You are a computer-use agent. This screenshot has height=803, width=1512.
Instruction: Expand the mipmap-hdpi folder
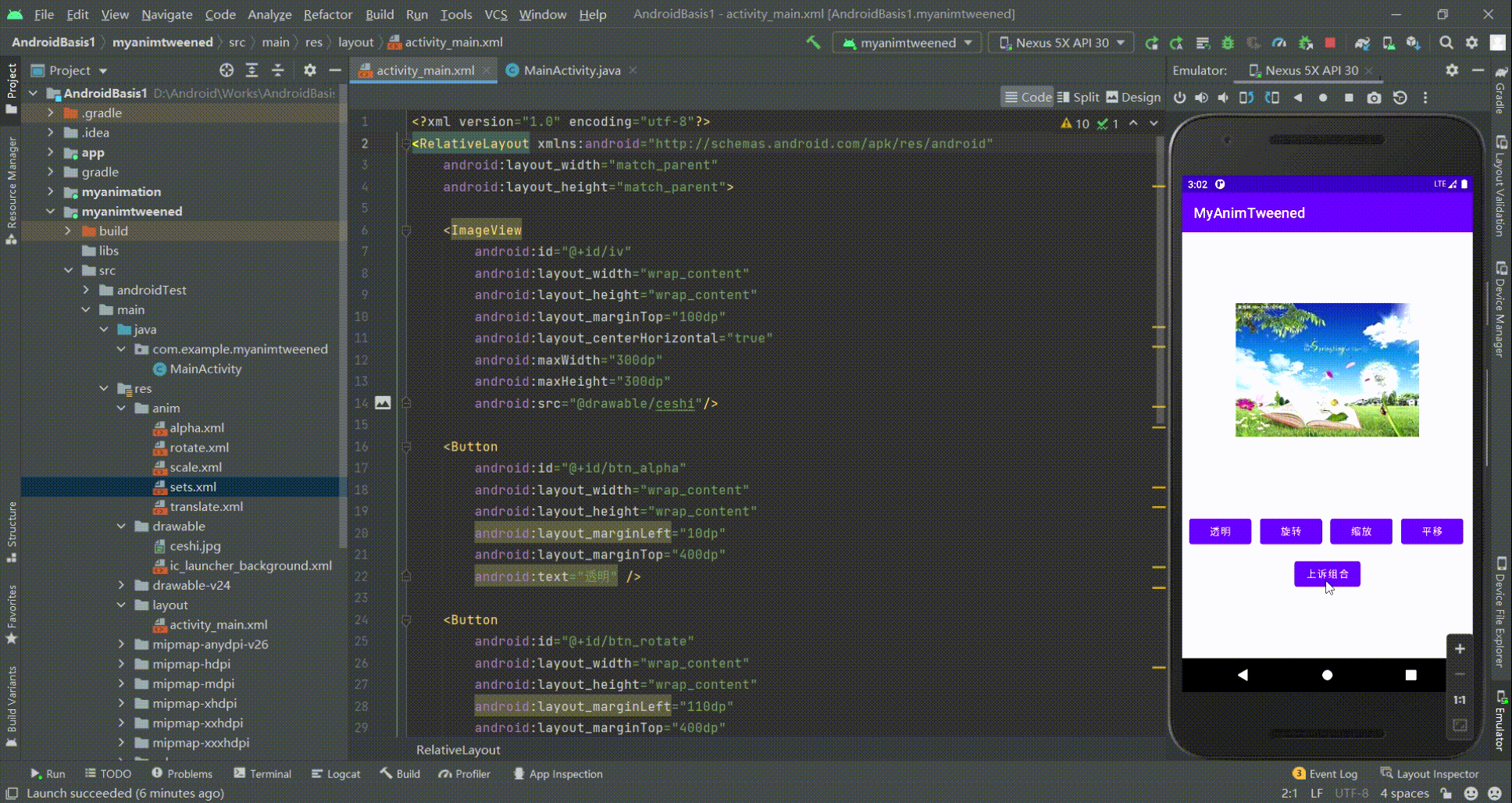pyautogui.click(x=121, y=664)
